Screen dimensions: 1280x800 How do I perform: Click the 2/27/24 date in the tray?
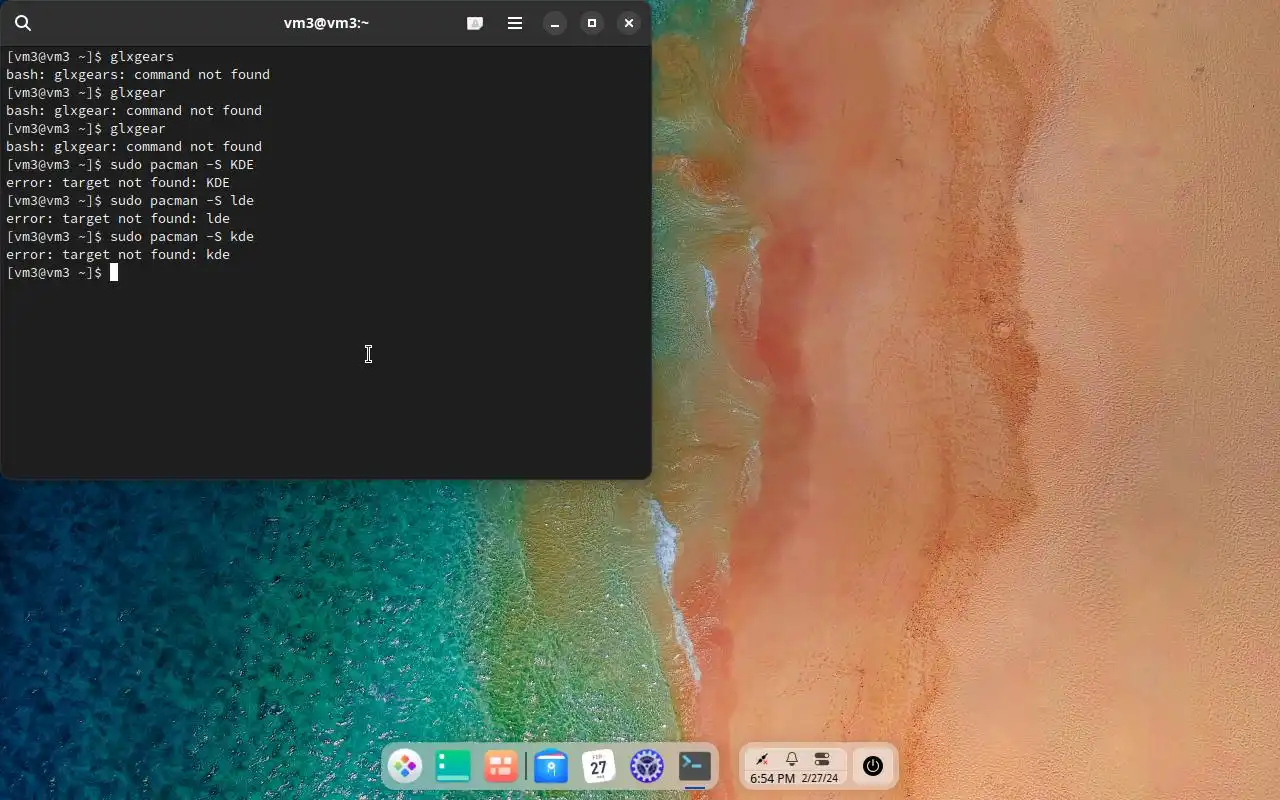(820, 778)
